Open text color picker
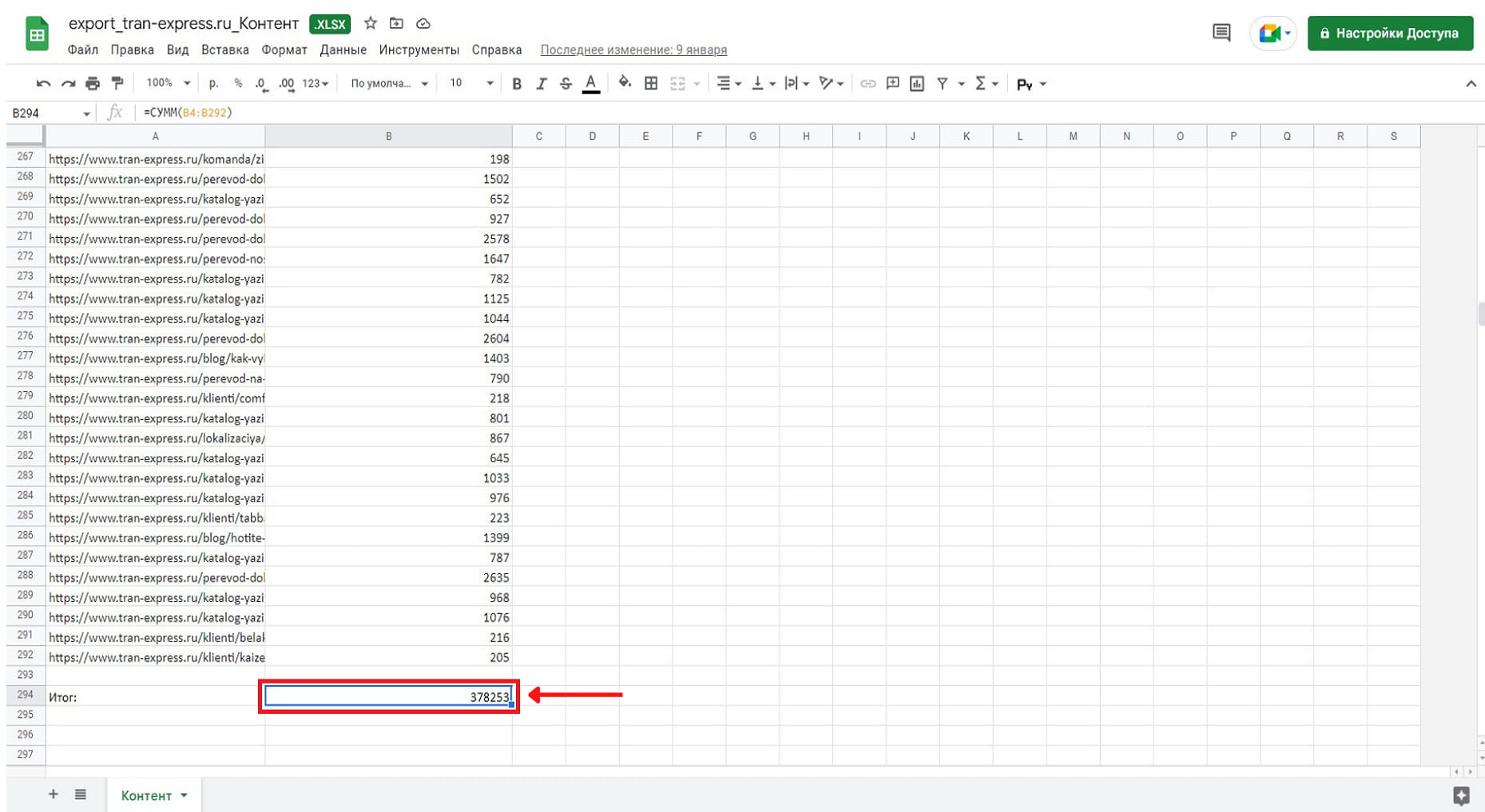1485x812 pixels. tap(591, 84)
